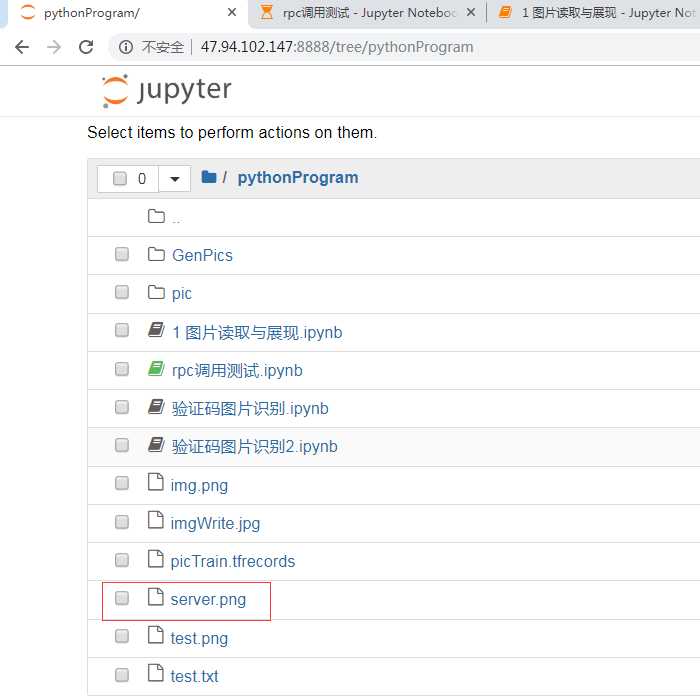
Task: Click the file icon of server.png
Action: [155, 597]
